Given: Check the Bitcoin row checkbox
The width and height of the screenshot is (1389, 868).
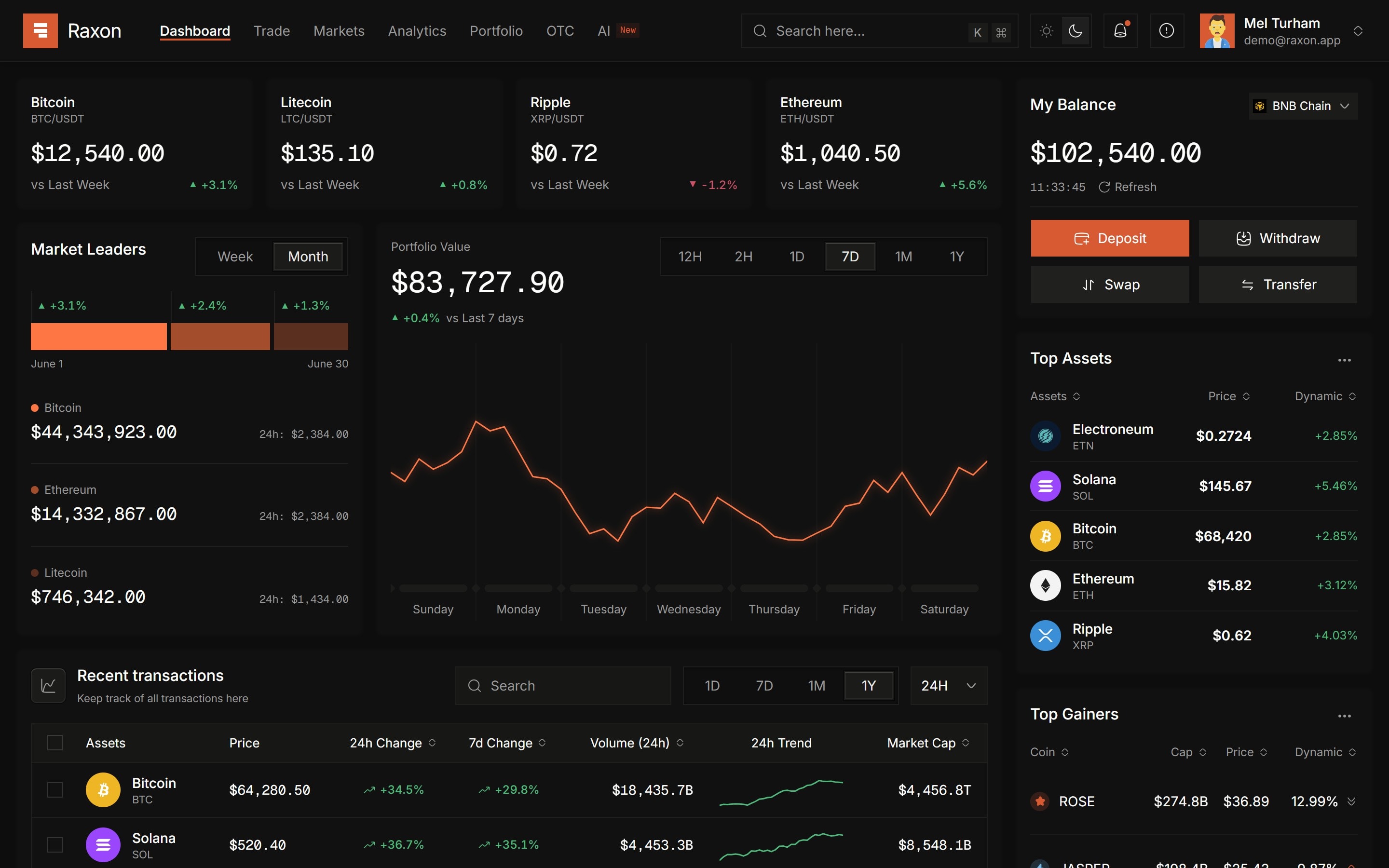Looking at the screenshot, I should coord(54,790).
